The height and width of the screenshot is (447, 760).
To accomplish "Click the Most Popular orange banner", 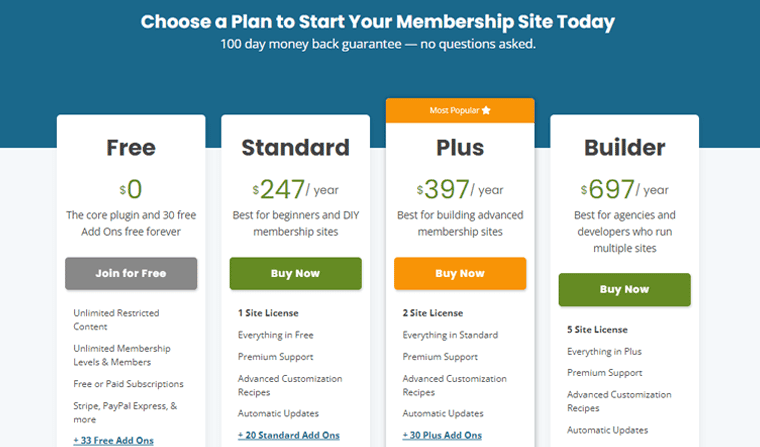I will click(x=460, y=111).
